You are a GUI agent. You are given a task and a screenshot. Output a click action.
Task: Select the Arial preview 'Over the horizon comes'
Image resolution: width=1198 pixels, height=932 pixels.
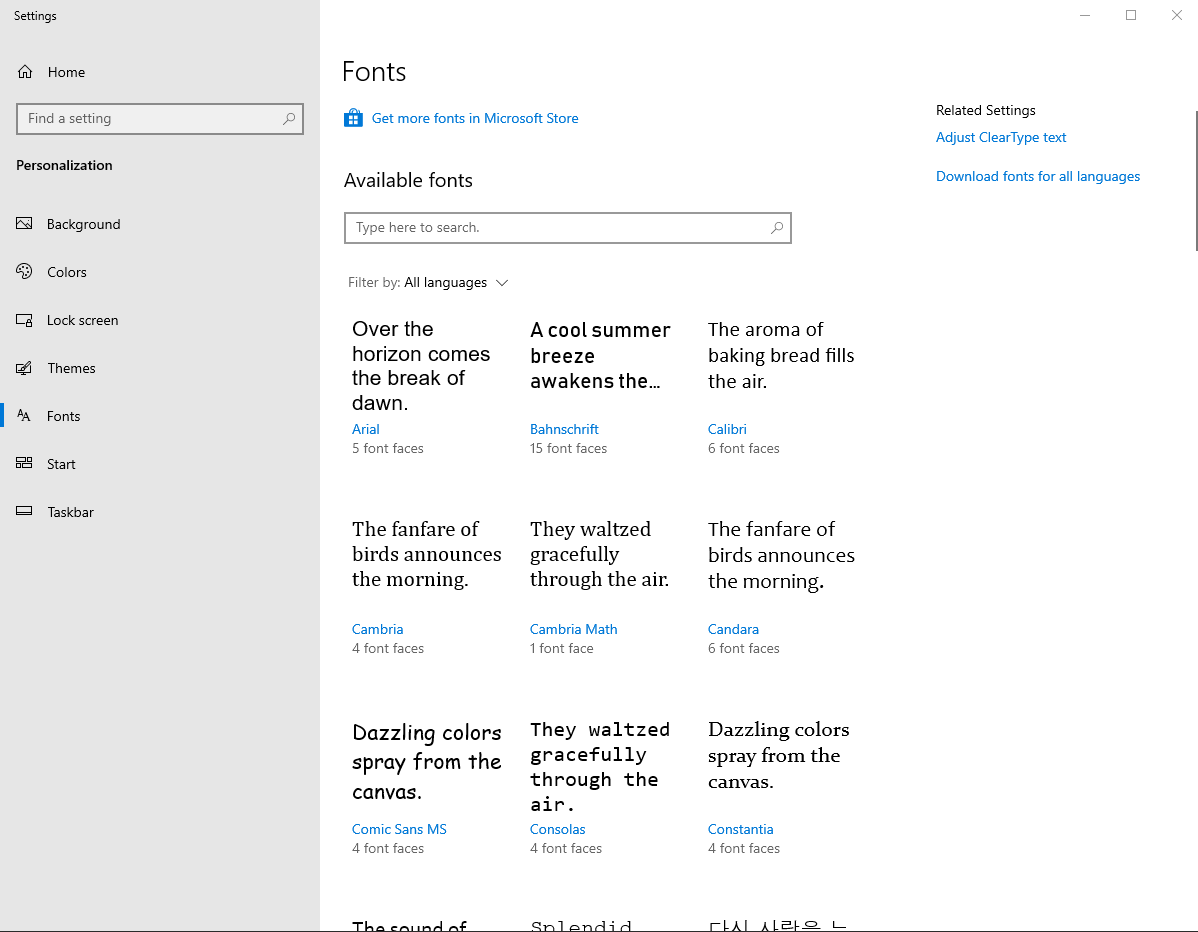tap(421, 366)
